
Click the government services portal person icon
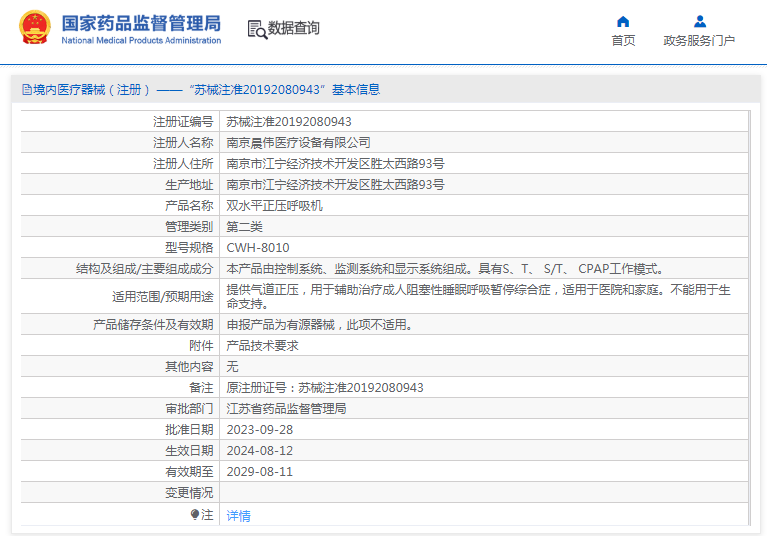point(700,22)
